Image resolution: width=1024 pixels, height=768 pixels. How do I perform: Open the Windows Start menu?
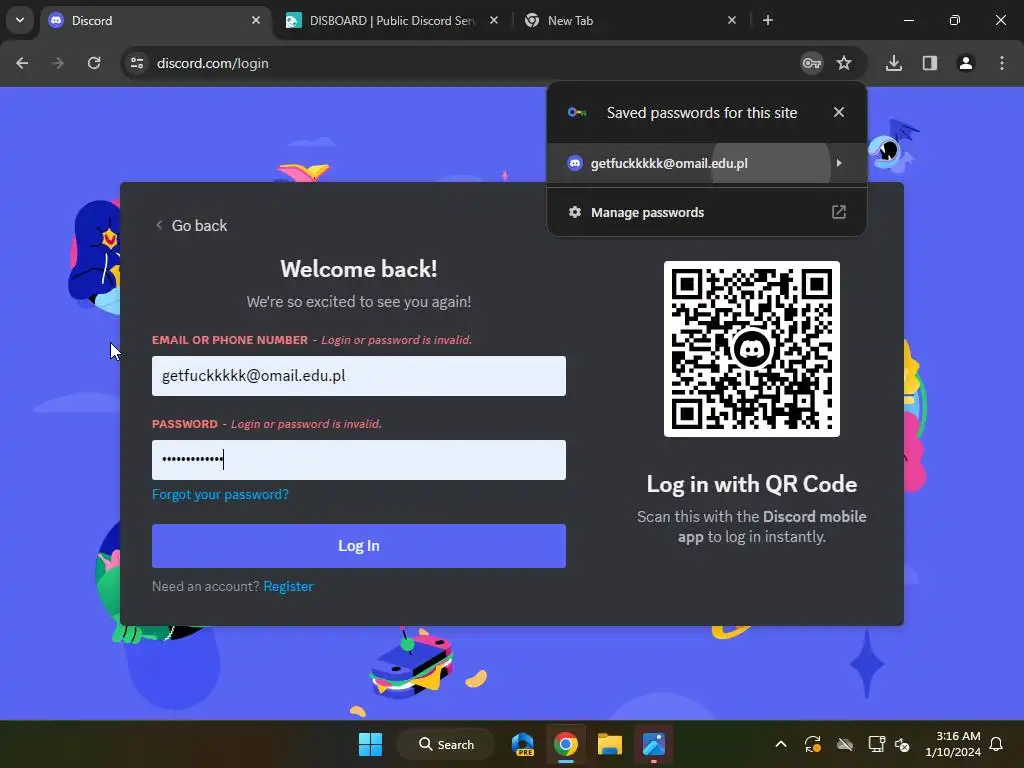tap(370, 744)
